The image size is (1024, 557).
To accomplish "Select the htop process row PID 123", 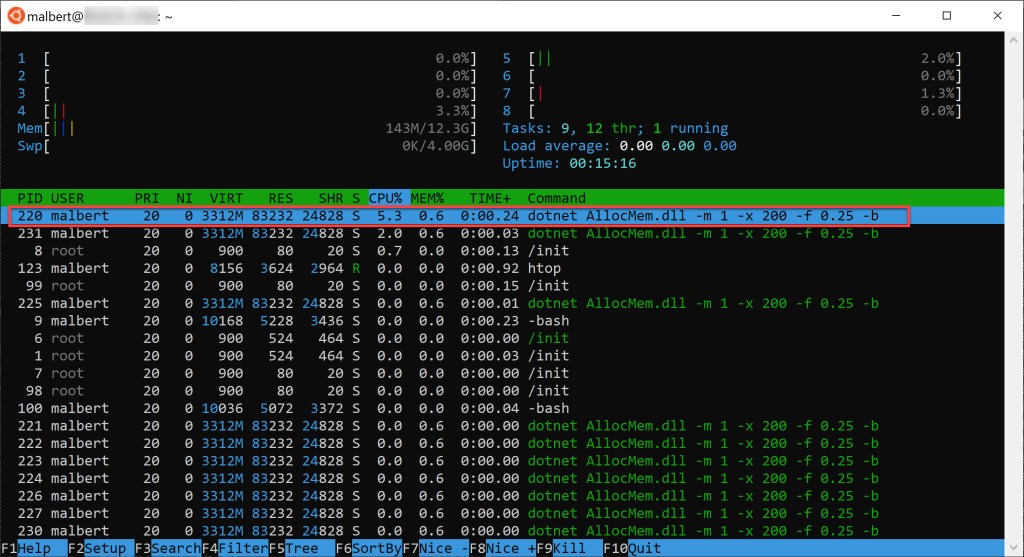I will tap(300, 268).
